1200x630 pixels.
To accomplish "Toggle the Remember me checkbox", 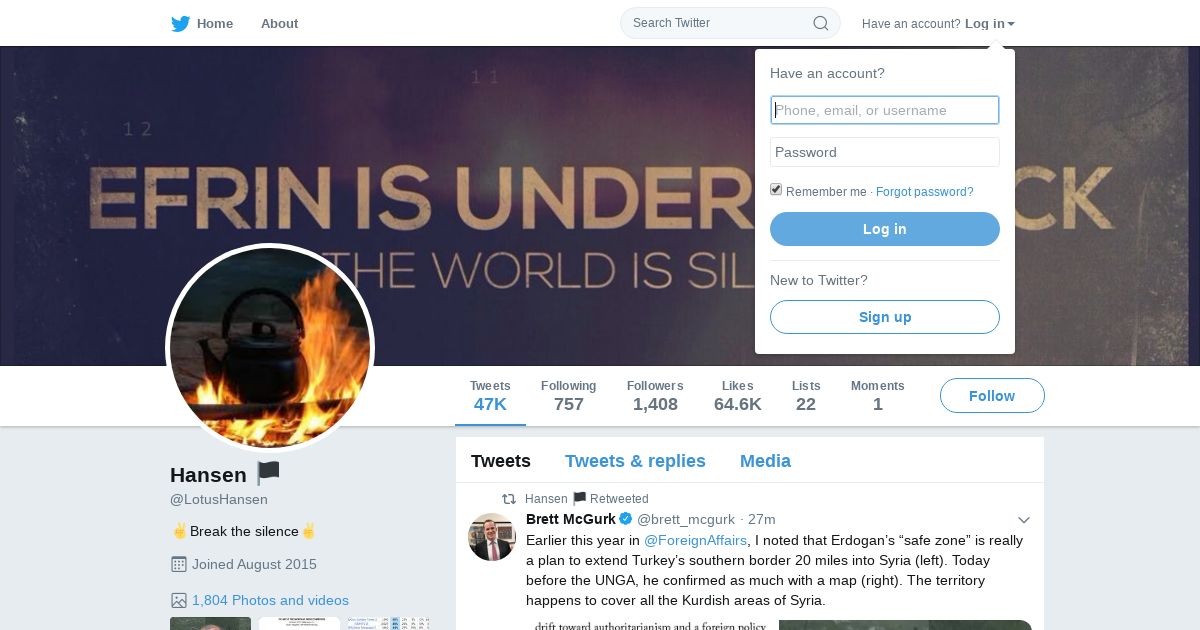I will coord(776,190).
